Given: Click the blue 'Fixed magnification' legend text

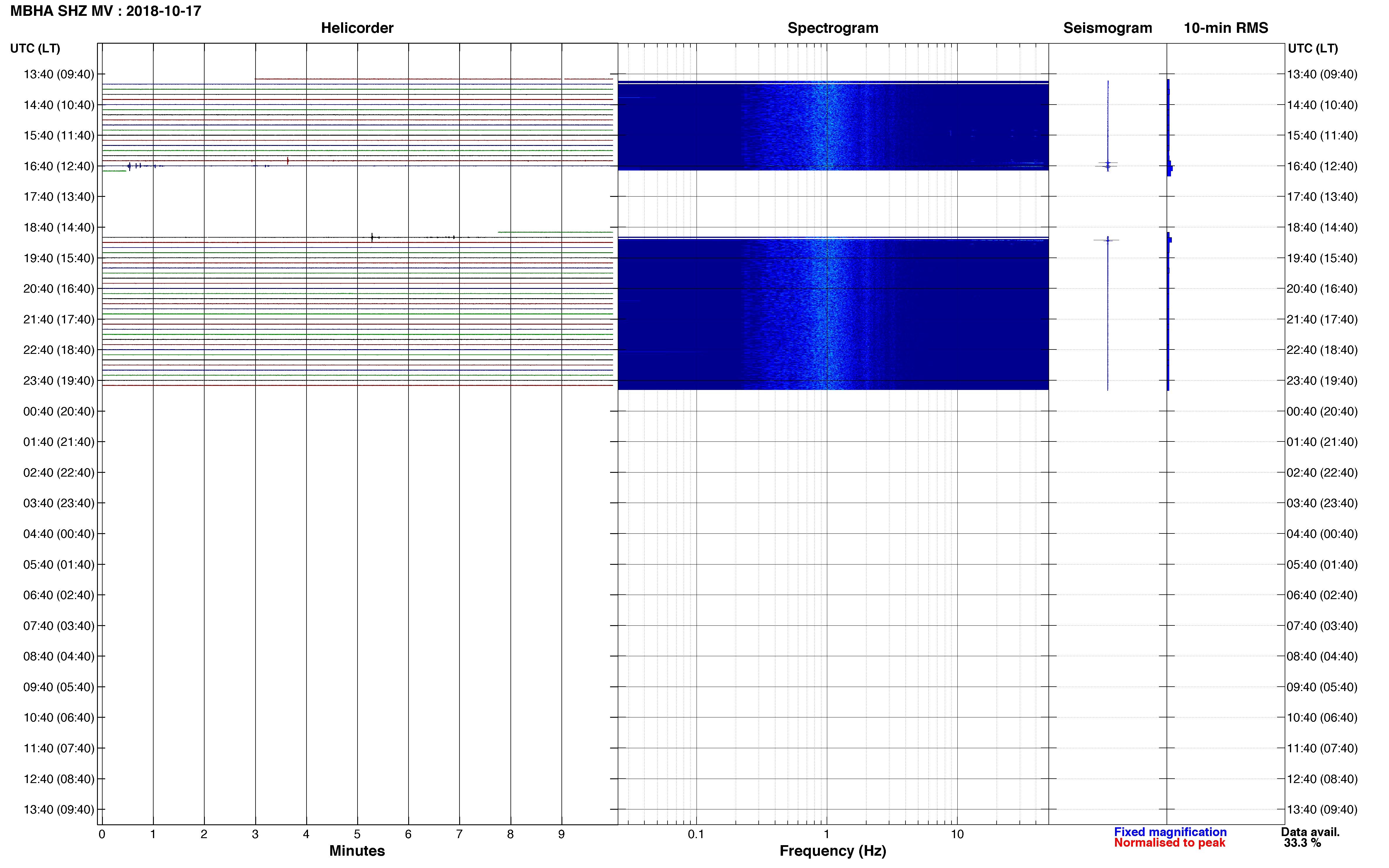Looking at the screenshot, I should (x=1170, y=832).
